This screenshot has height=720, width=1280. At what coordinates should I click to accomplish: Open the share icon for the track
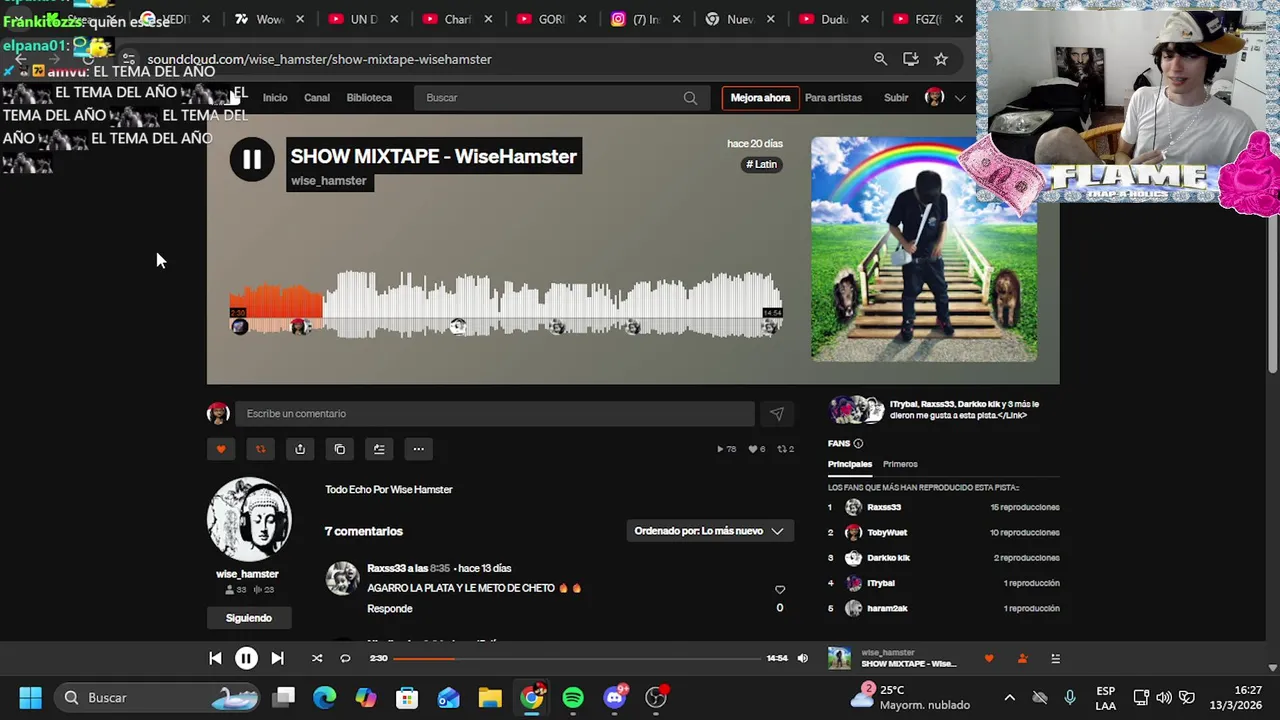pos(300,449)
